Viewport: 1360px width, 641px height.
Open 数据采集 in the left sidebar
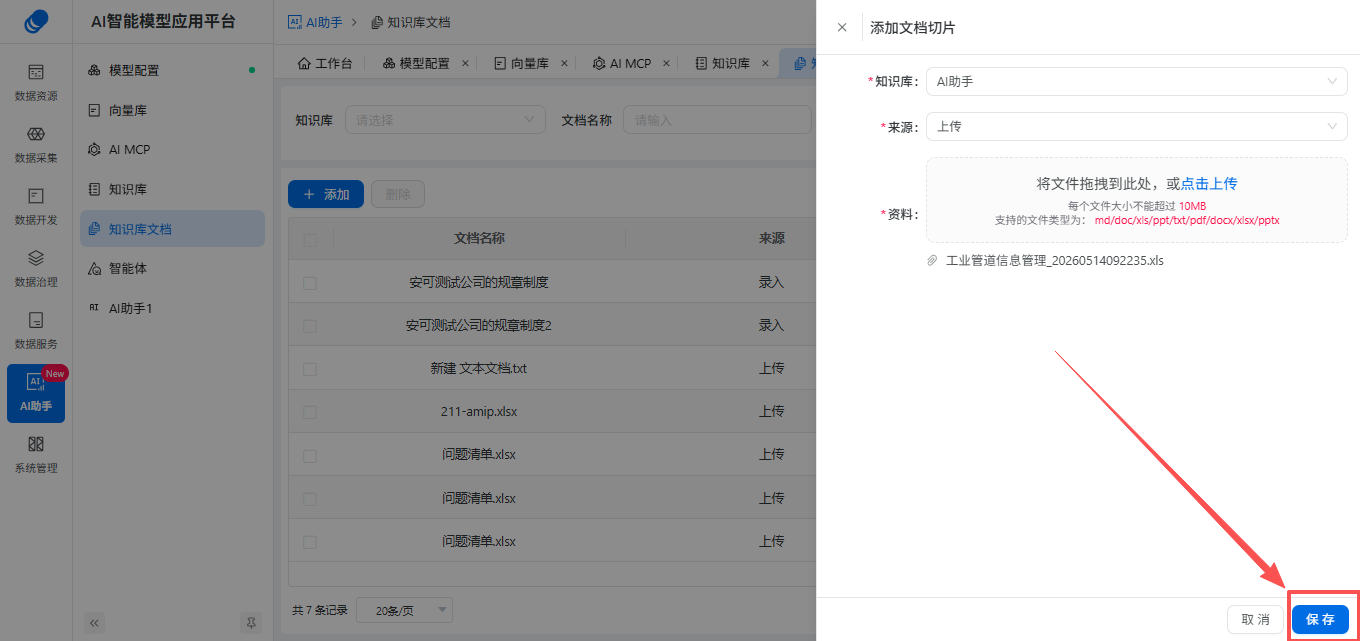36,145
